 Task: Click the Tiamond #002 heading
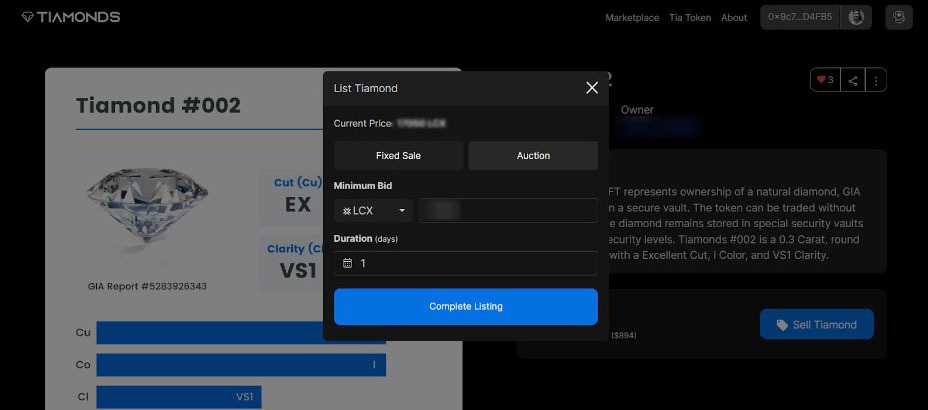[x=158, y=106]
